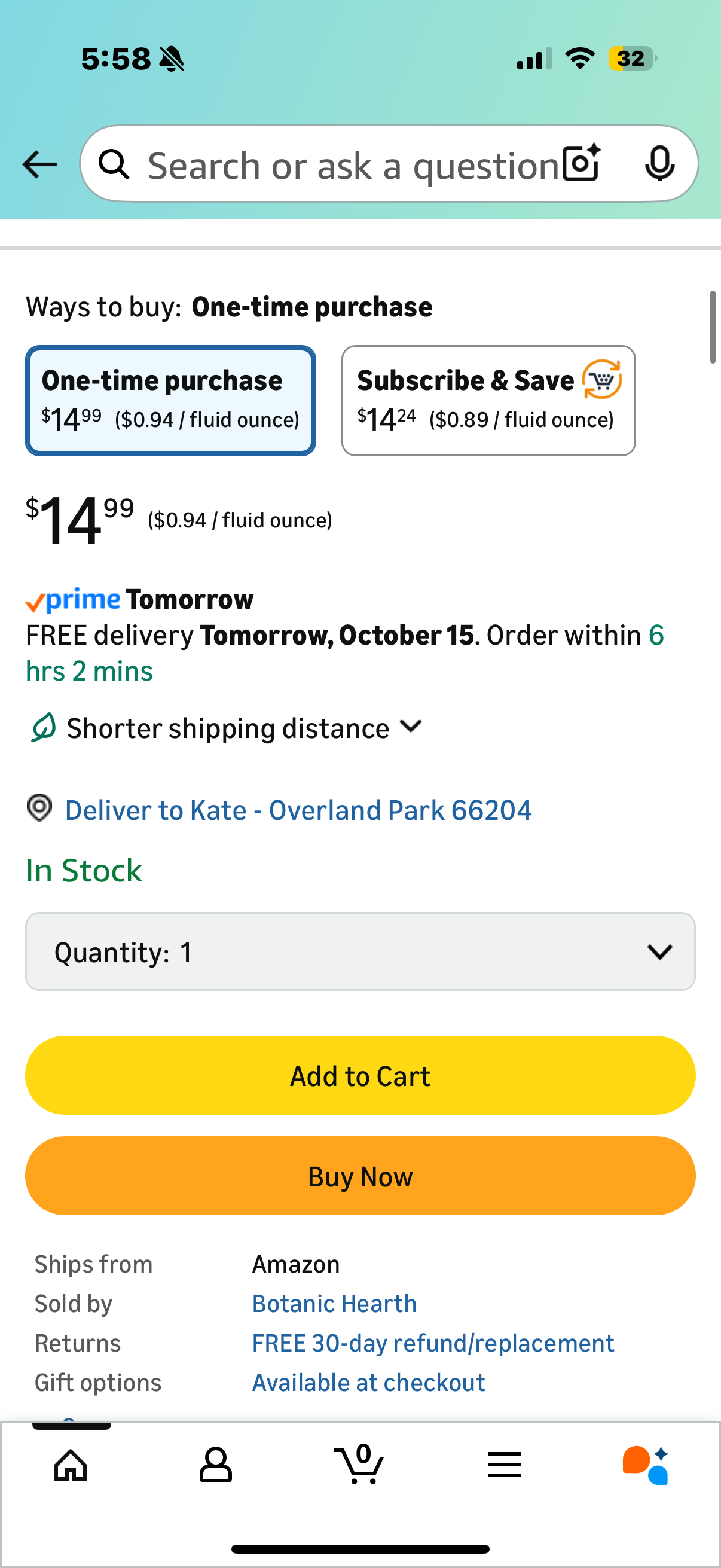Image resolution: width=721 pixels, height=1568 pixels.
Task: Open FREE 30-day refund/replacement link
Action: click(x=433, y=1343)
